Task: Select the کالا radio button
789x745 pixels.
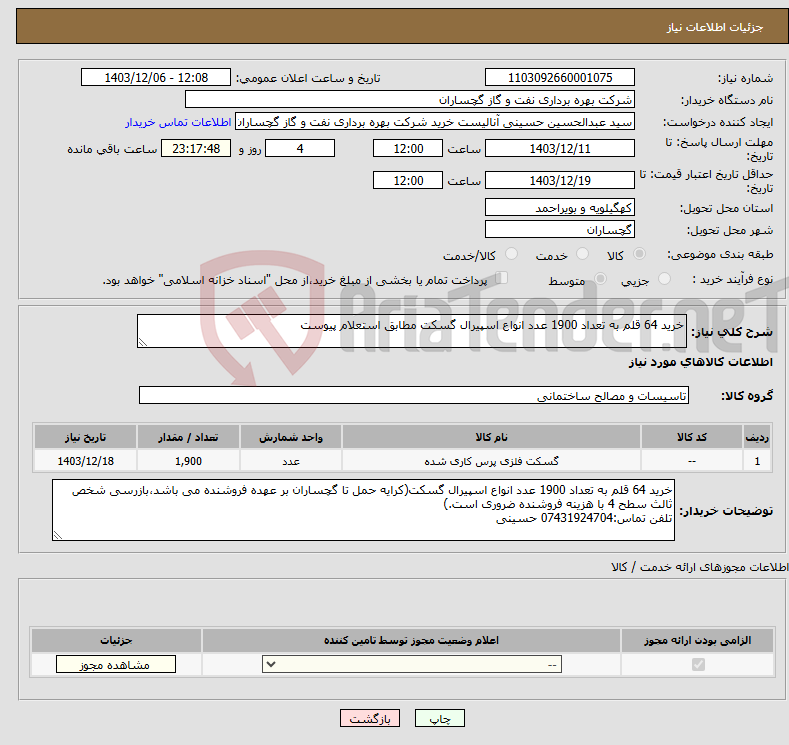Action: pyautogui.click(x=640, y=255)
